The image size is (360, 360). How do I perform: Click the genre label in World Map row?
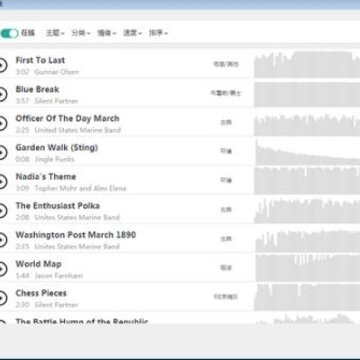point(226,268)
